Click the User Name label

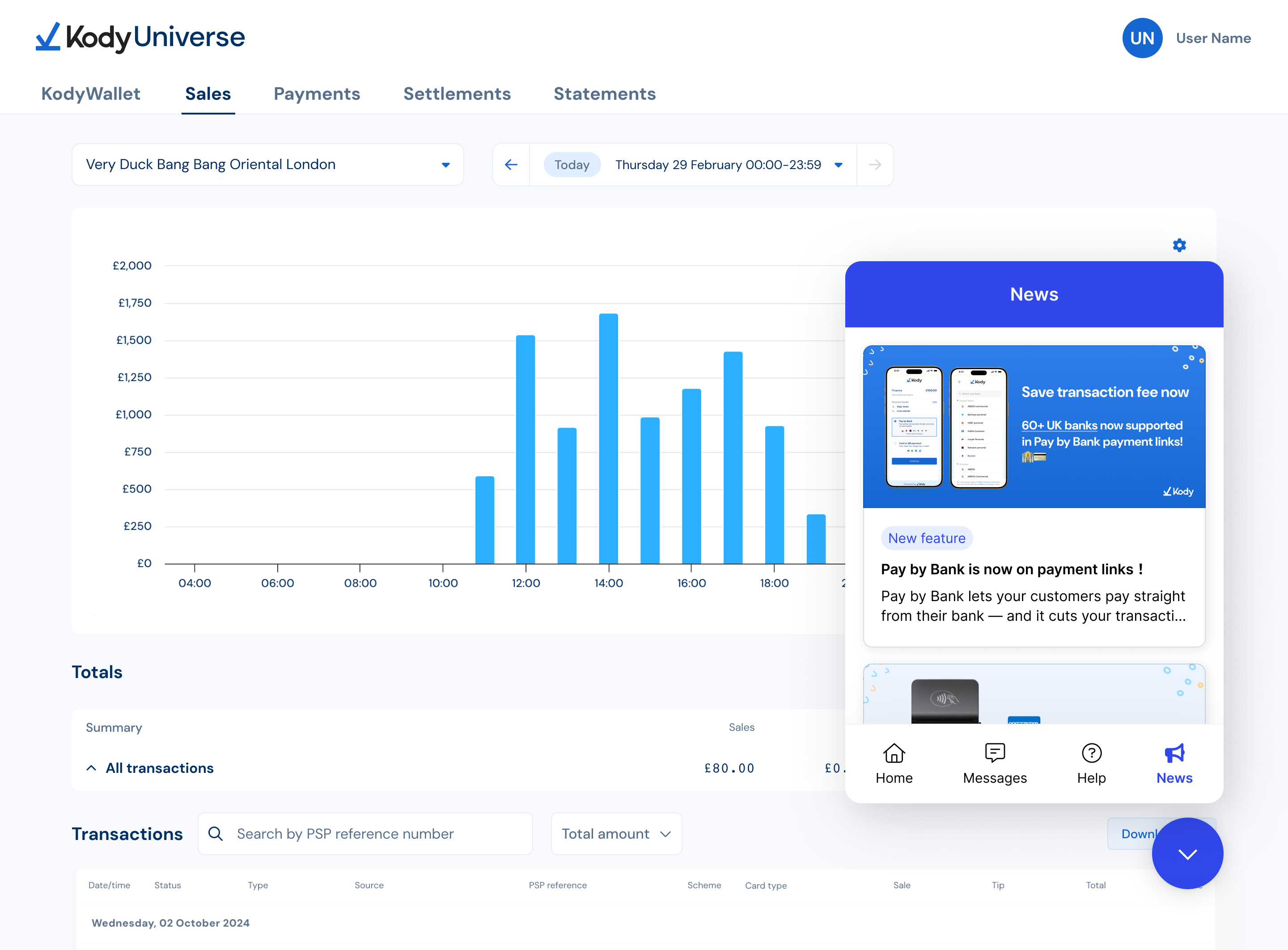[x=1213, y=38]
